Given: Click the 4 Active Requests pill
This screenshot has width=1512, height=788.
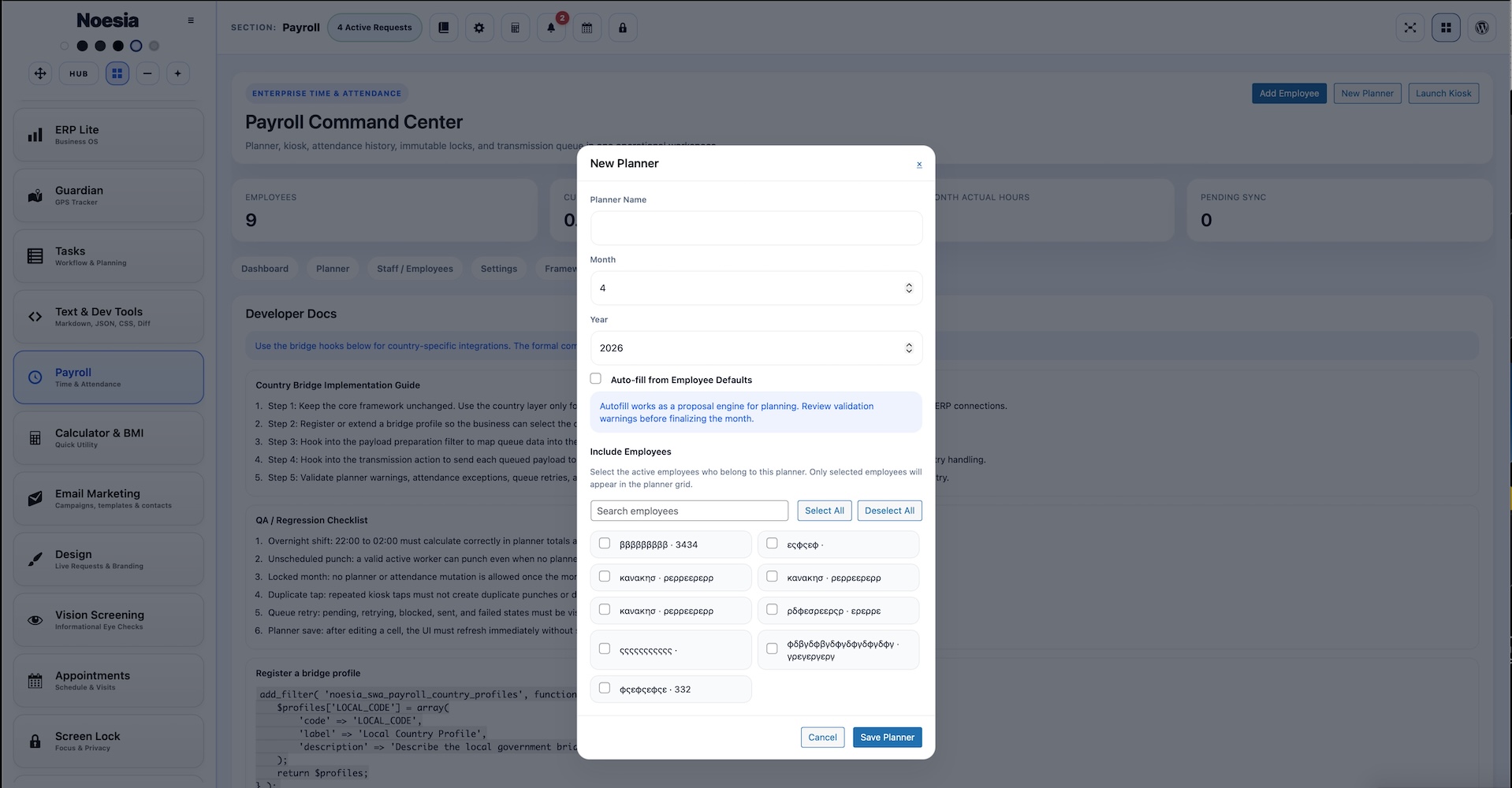Looking at the screenshot, I should tap(374, 28).
